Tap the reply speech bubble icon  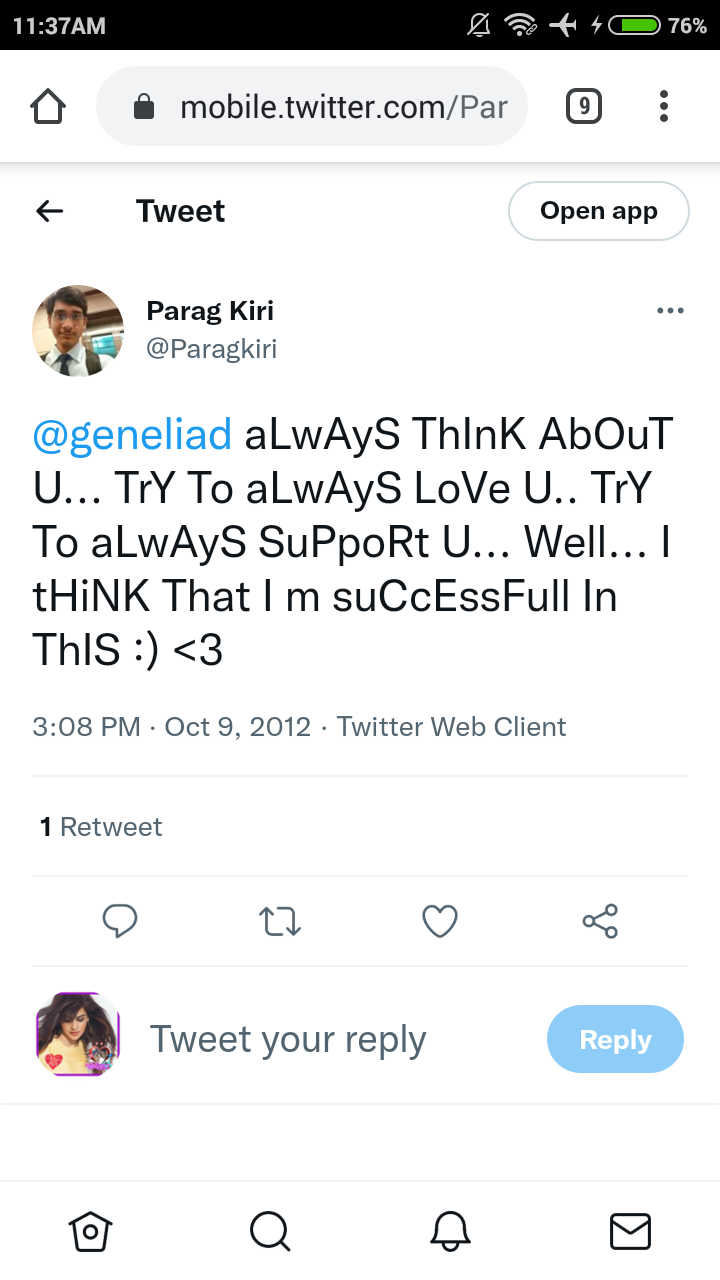[120, 921]
